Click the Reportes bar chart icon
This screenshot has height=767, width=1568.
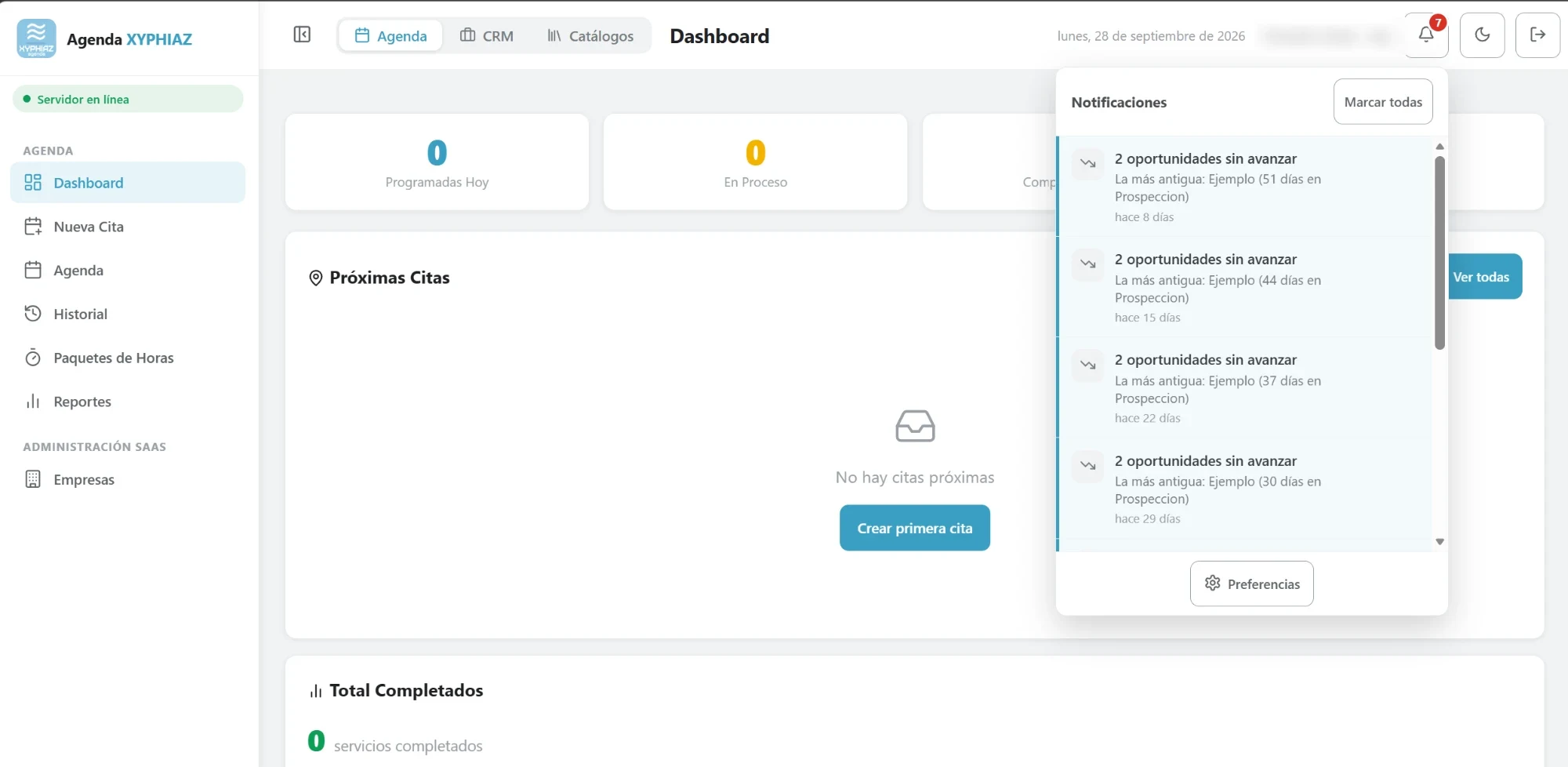coord(33,402)
